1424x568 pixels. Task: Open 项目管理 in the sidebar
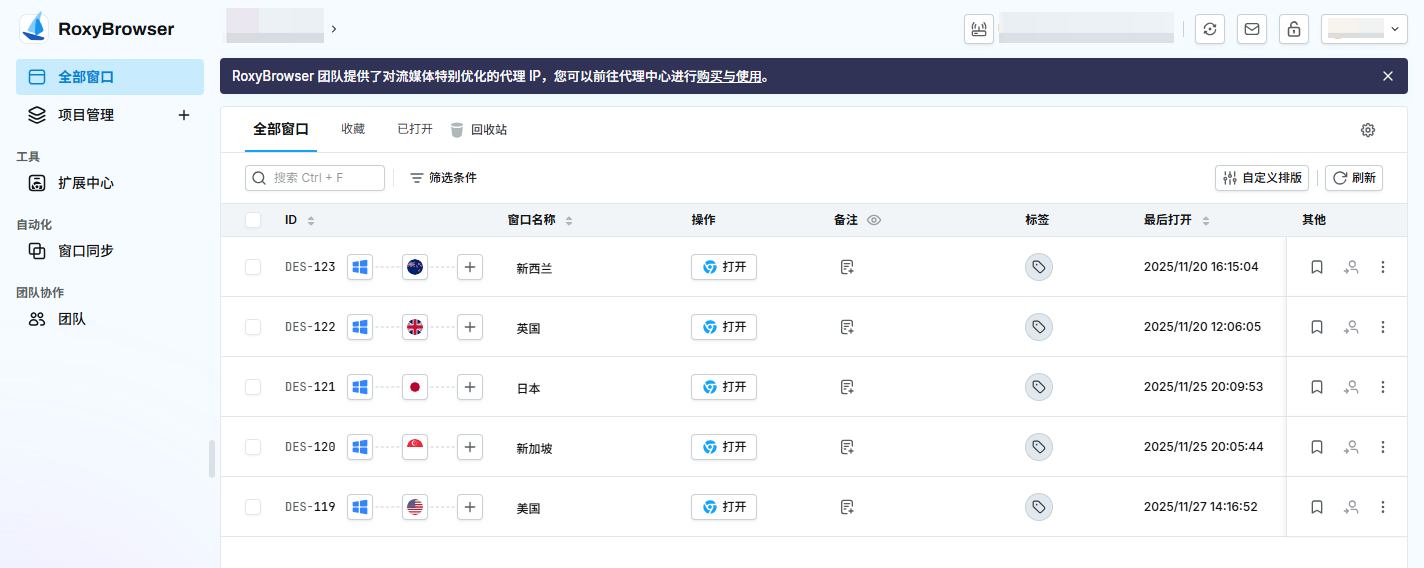(x=86, y=115)
